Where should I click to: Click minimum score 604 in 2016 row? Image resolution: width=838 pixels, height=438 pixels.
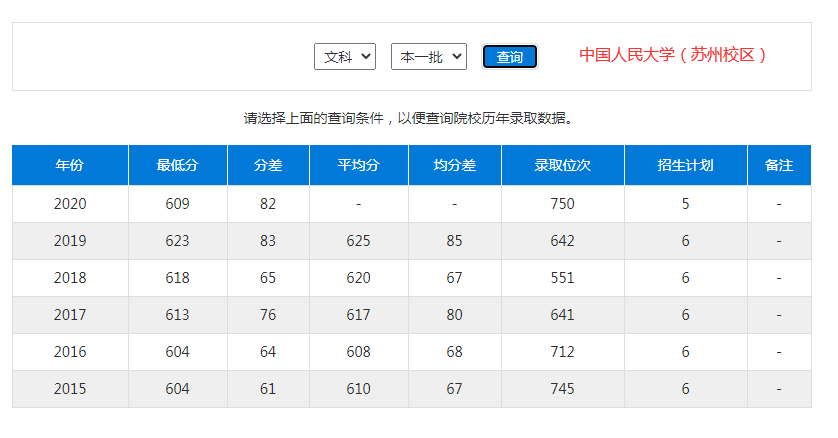pyautogui.click(x=177, y=352)
